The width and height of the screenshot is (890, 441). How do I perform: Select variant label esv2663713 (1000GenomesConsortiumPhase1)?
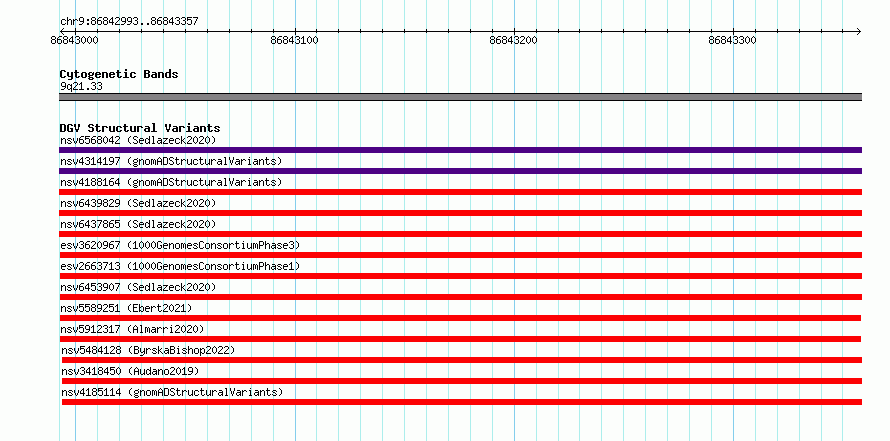pyautogui.click(x=180, y=266)
